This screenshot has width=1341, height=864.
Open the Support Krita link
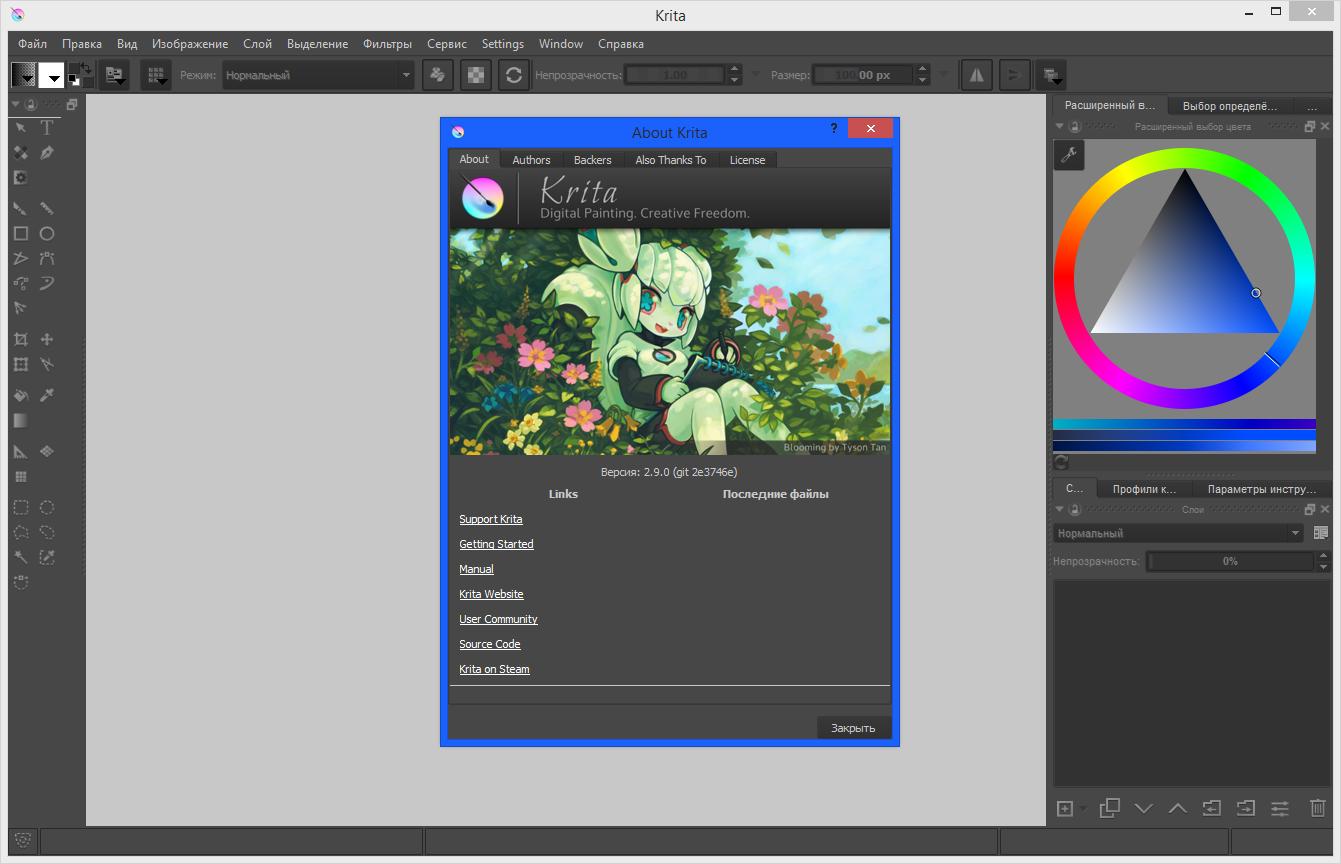click(x=491, y=519)
